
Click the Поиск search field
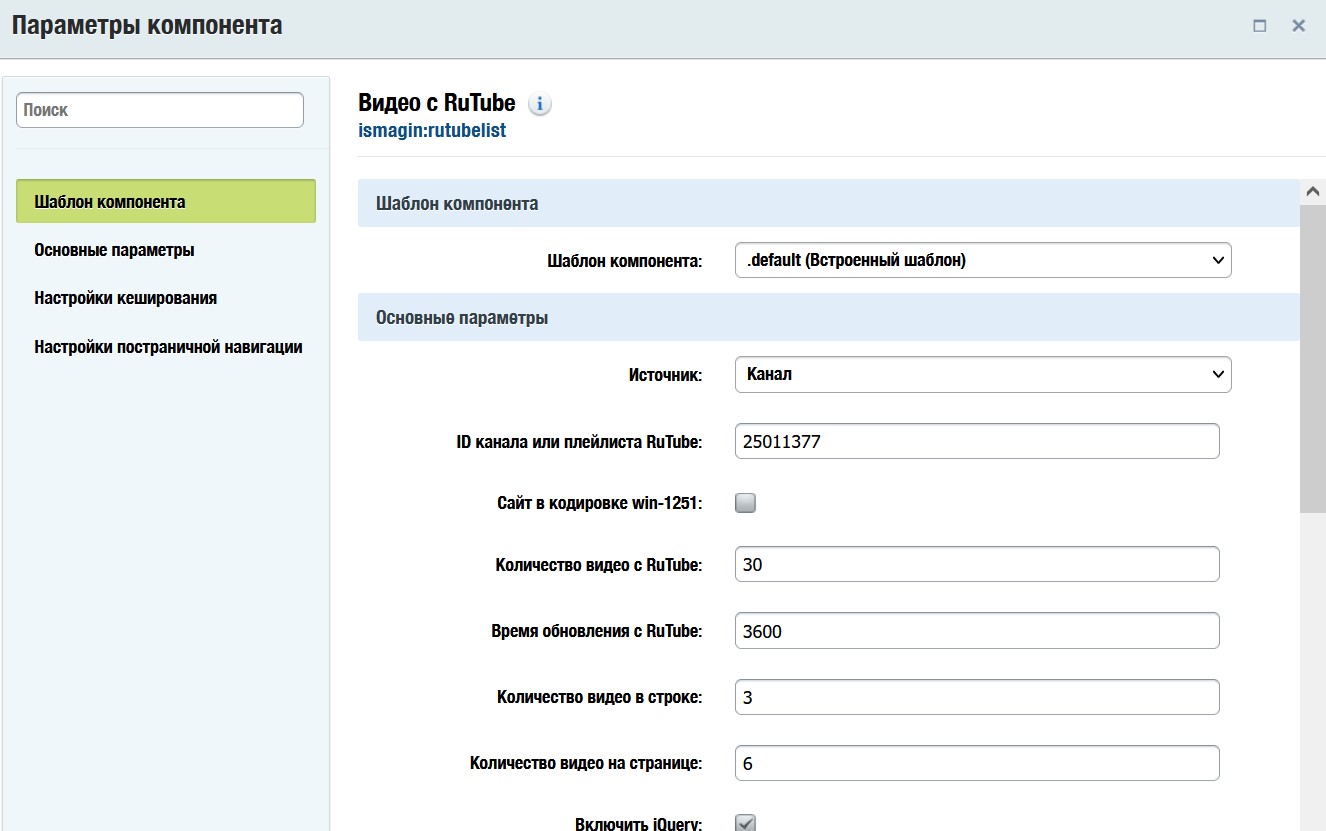[x=160, y=110]
